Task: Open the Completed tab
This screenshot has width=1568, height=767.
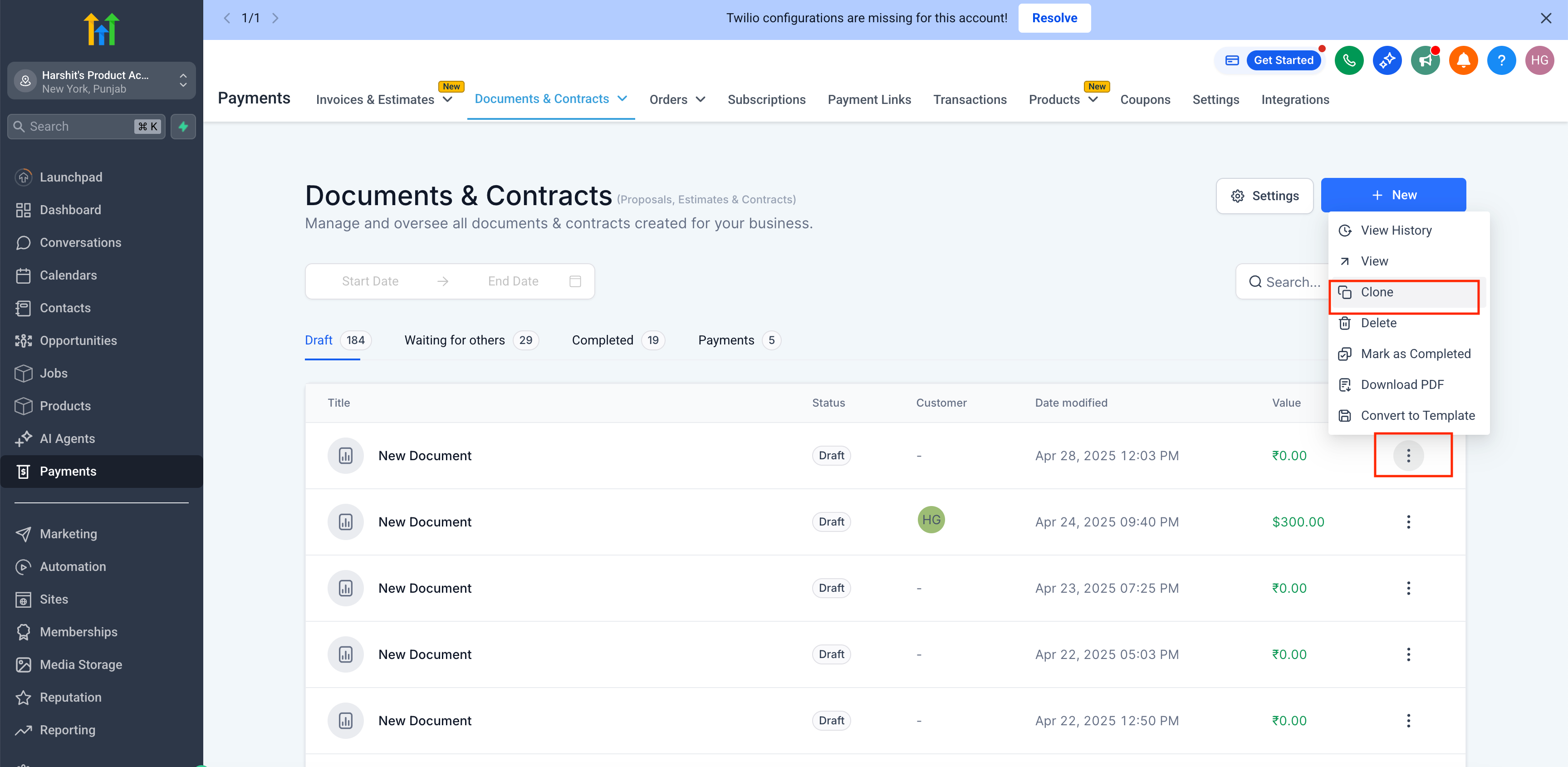Action: 602,340
